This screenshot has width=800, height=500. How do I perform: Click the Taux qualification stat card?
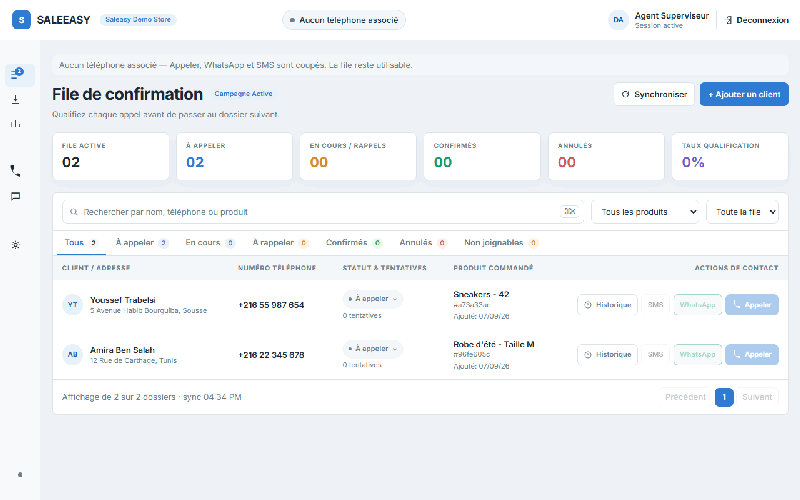(x=730, y=156)
